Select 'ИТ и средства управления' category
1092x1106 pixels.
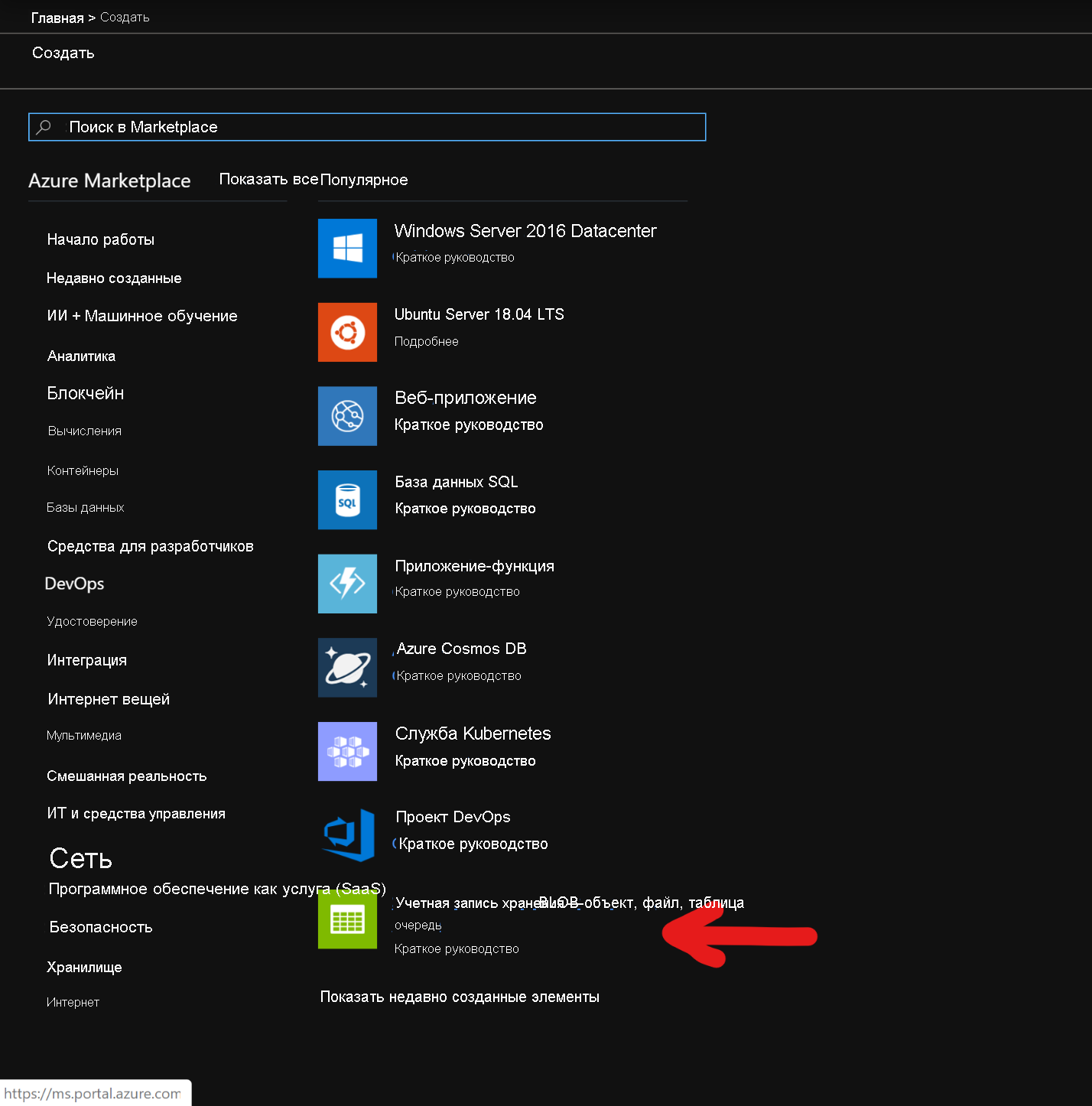(136, 813)
